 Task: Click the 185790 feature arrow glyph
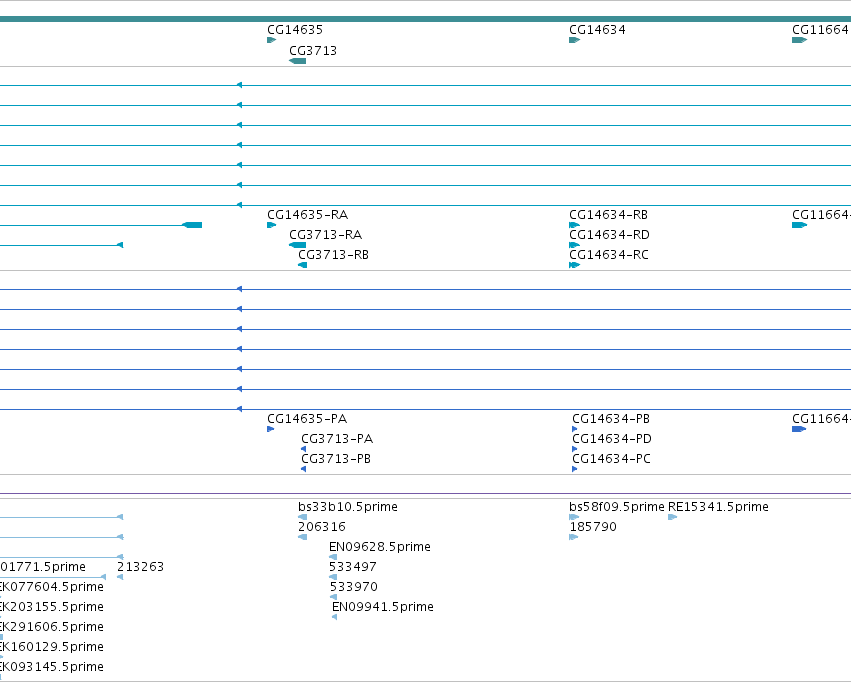click(x=573, y=537)
